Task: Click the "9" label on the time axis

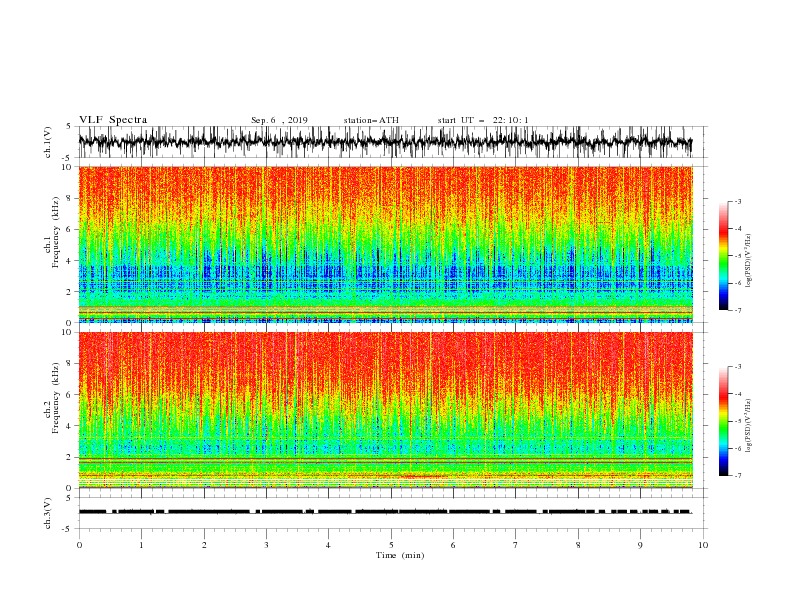Action: 640,545
